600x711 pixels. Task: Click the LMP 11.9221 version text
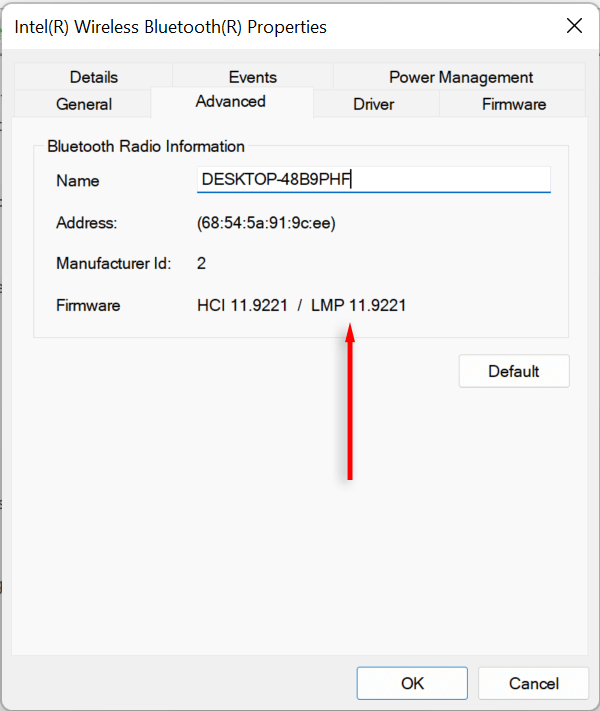tap(358, 305)
